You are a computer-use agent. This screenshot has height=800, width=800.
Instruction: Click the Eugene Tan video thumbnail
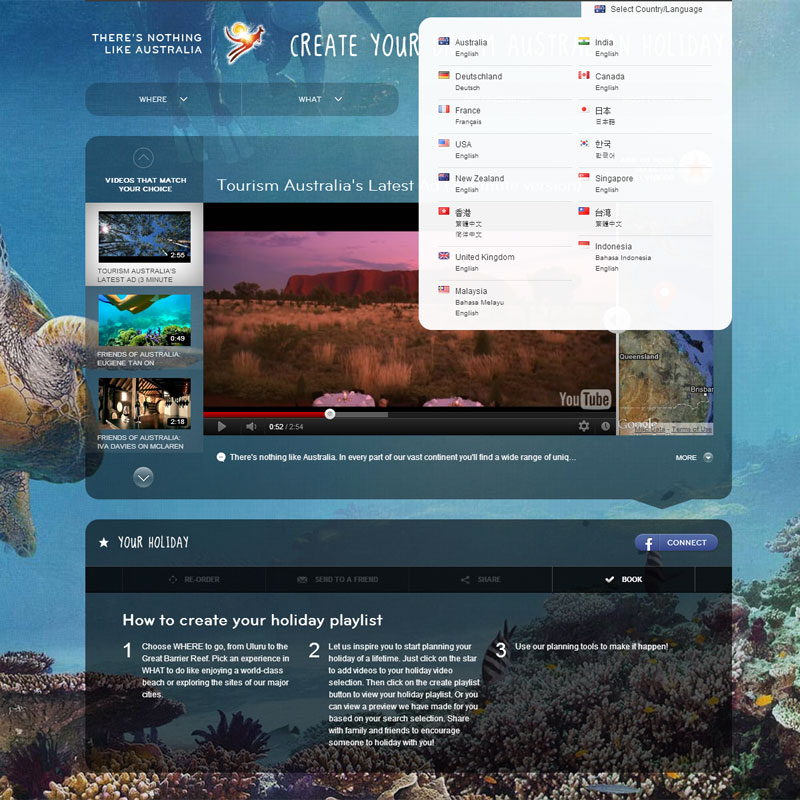click(144, 320)
